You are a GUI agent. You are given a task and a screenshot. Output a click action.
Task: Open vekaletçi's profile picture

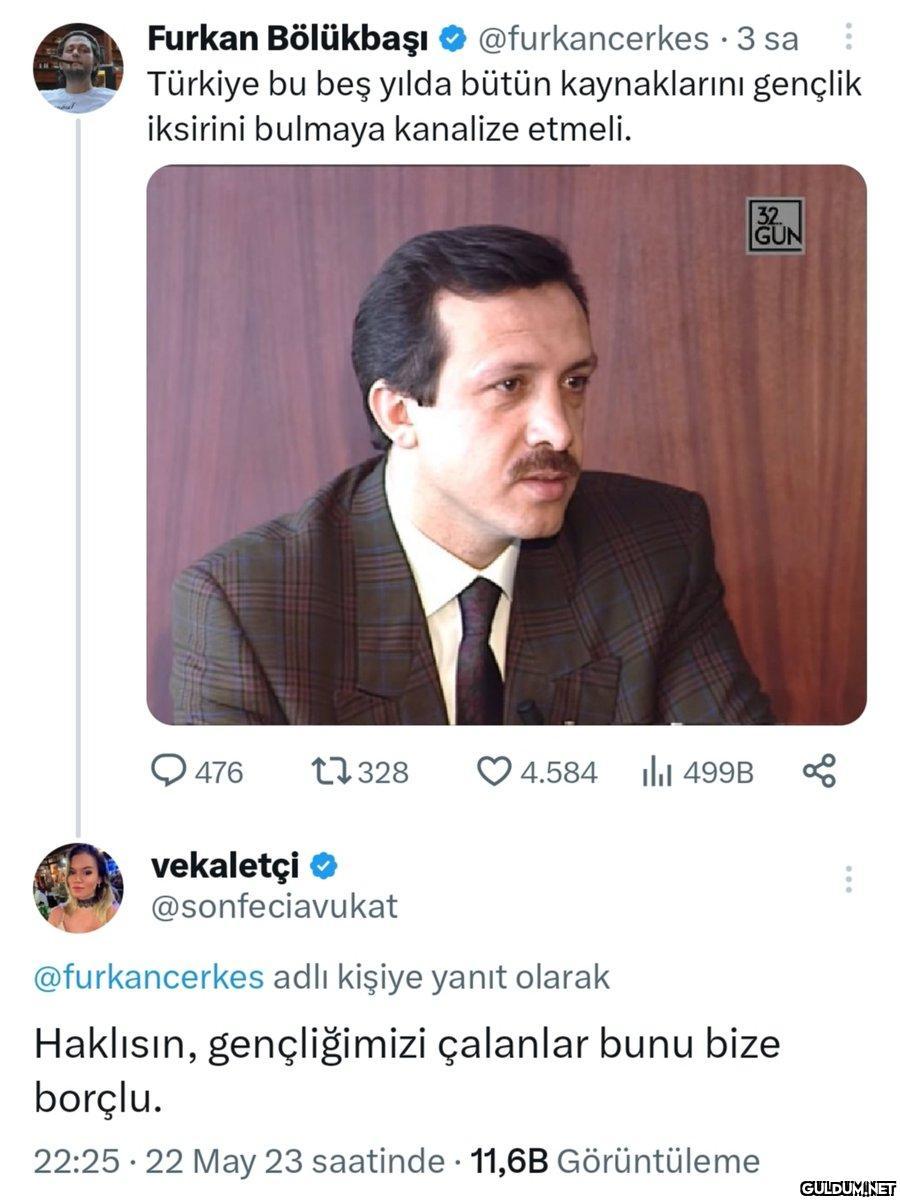pyautogui.click(x=78, y=887)
